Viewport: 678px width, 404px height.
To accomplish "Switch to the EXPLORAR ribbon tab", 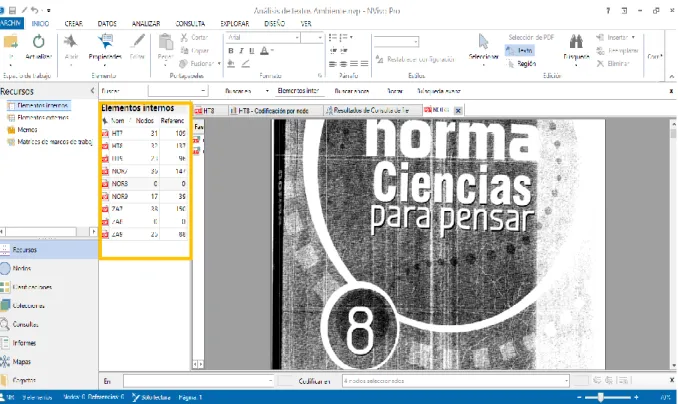I will pos(234,24).
